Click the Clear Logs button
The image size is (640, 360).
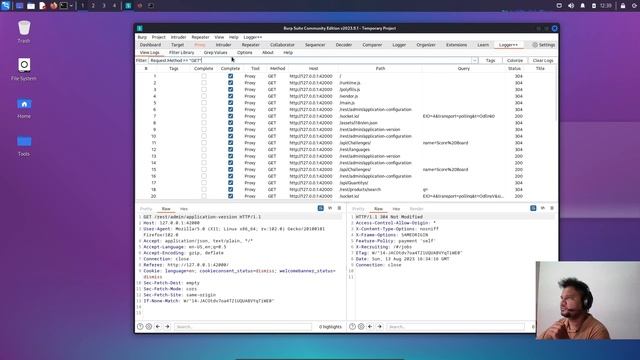click(543, 60)
